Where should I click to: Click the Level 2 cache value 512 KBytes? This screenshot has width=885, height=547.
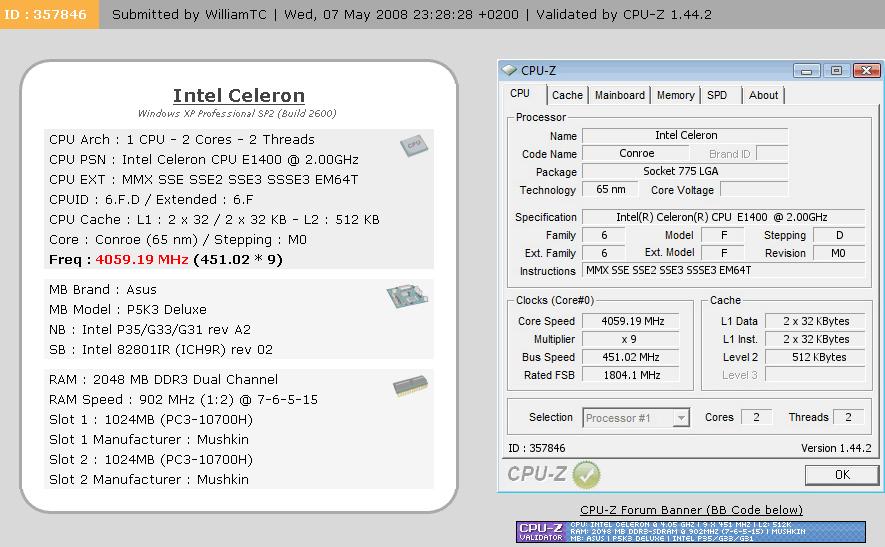tap(815, 357)
